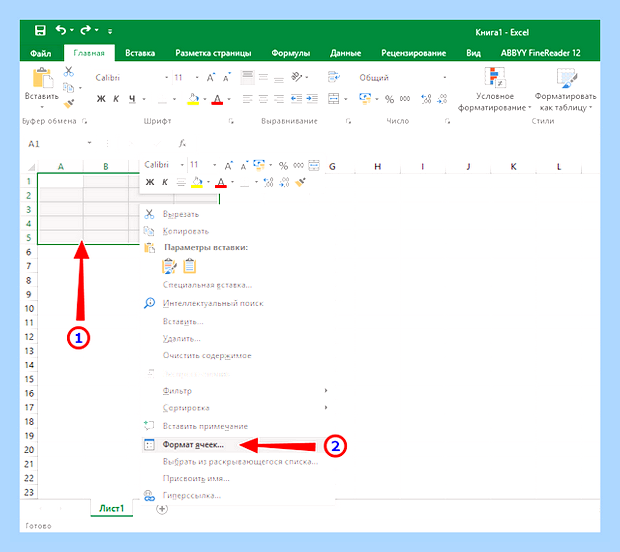Screen dimensions: 620x552
Task: Click insert function fx icon
Action: click(x=182, y=143)
